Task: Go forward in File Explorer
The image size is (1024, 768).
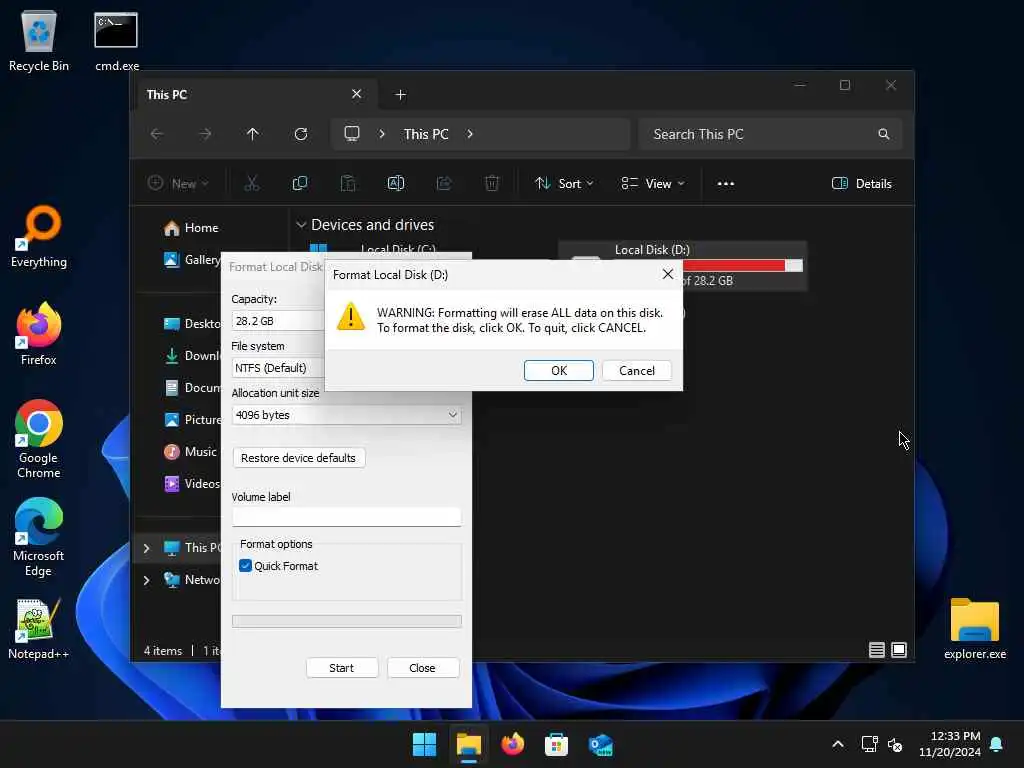Action: pyautogui.click(x=205, y=134)
